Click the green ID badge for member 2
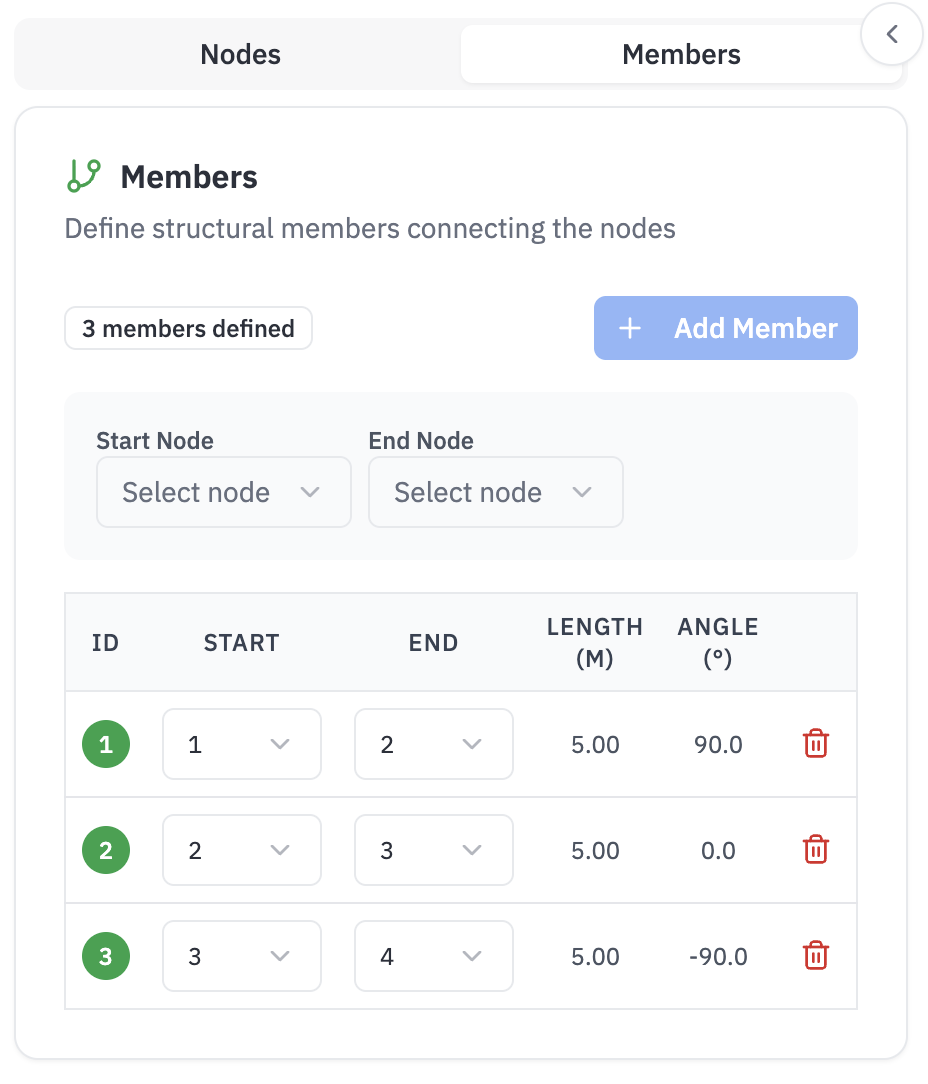The width and height of the screenshot is (928, 1084). coord(105,850)
